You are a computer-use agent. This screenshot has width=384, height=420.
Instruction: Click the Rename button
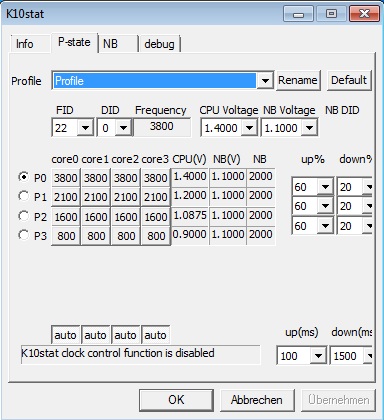298,80
